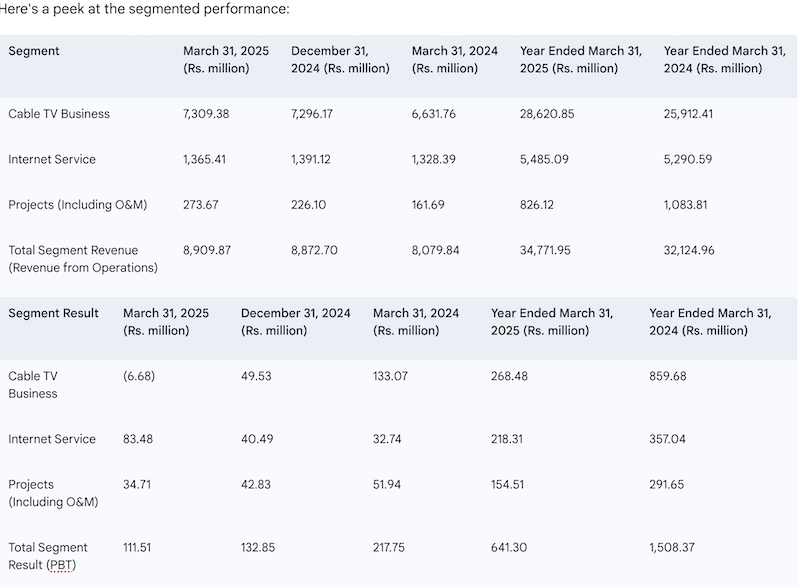Screen dimensions: 800x587
Task: Select Cable TV Business revenue value 7,296.17
Action: coord(312,114)
